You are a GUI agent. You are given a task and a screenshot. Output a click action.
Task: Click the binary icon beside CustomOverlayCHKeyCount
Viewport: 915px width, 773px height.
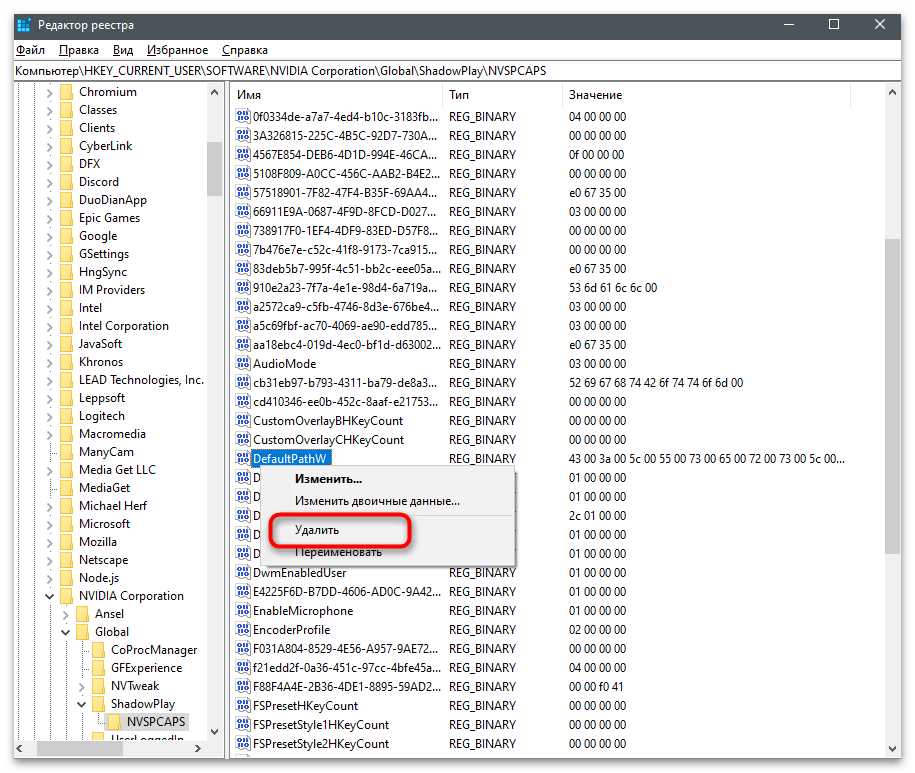(243, 439)
